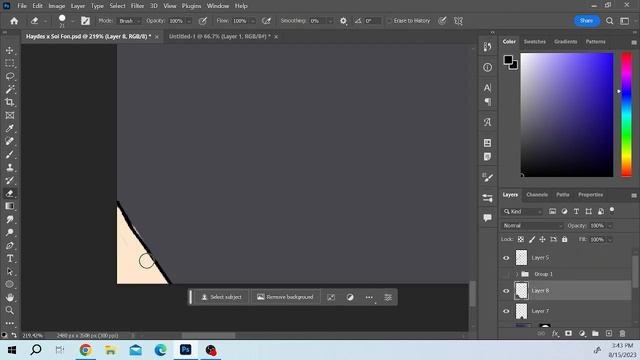Image resolution: width=640 pixels, height=360 pixels.
Task: Create a new group folder icon
Action: pyautogui.click(x=595, y=333)
